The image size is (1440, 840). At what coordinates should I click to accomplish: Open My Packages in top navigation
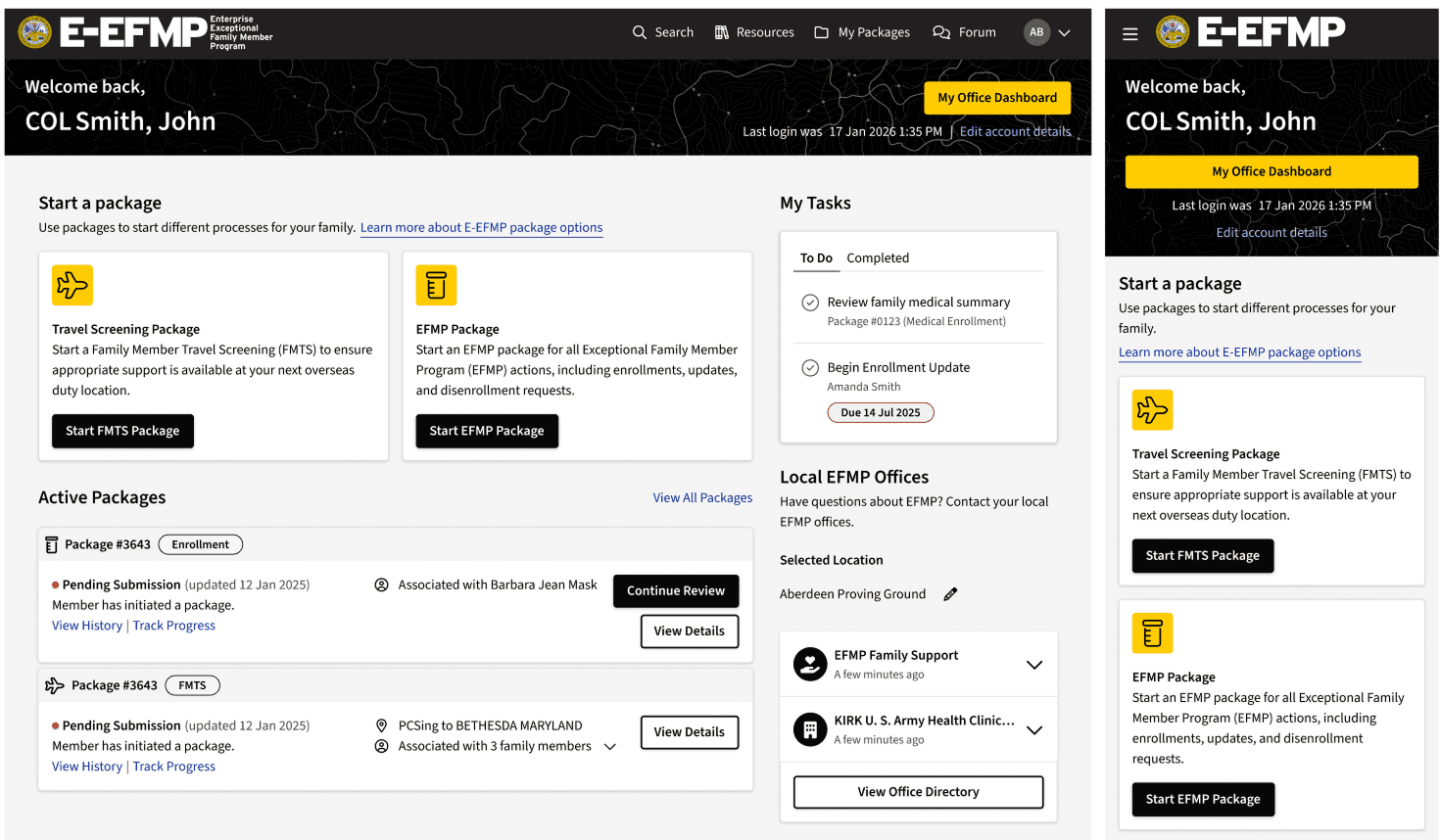(x=862, y=32)
